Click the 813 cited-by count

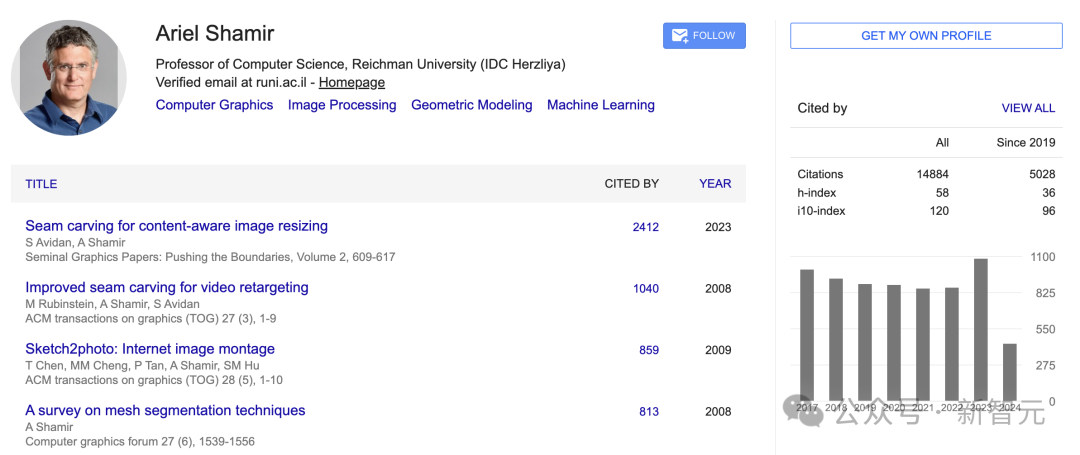pos(649,412)
